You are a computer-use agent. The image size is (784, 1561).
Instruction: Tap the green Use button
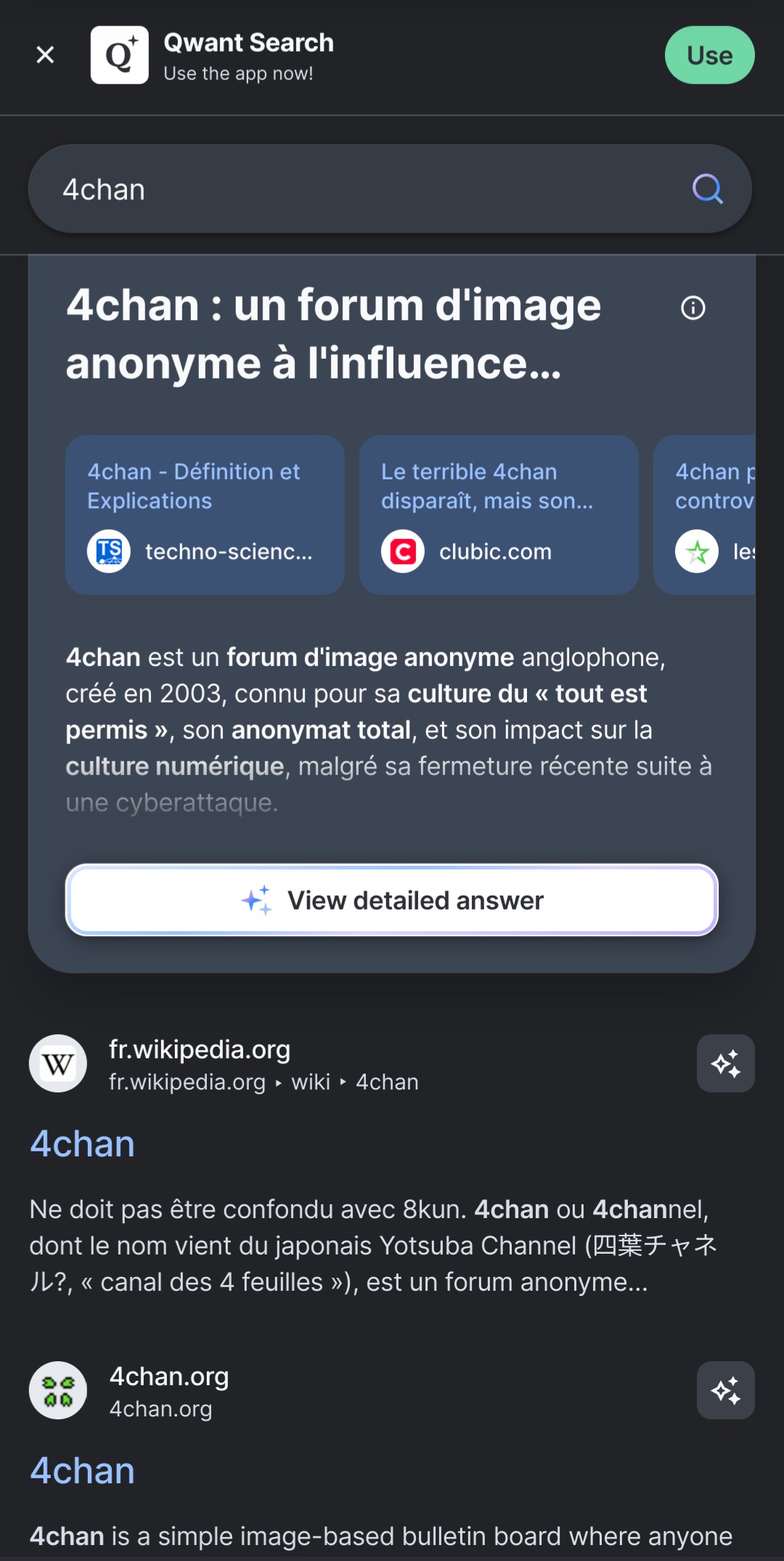click(709, 55)
